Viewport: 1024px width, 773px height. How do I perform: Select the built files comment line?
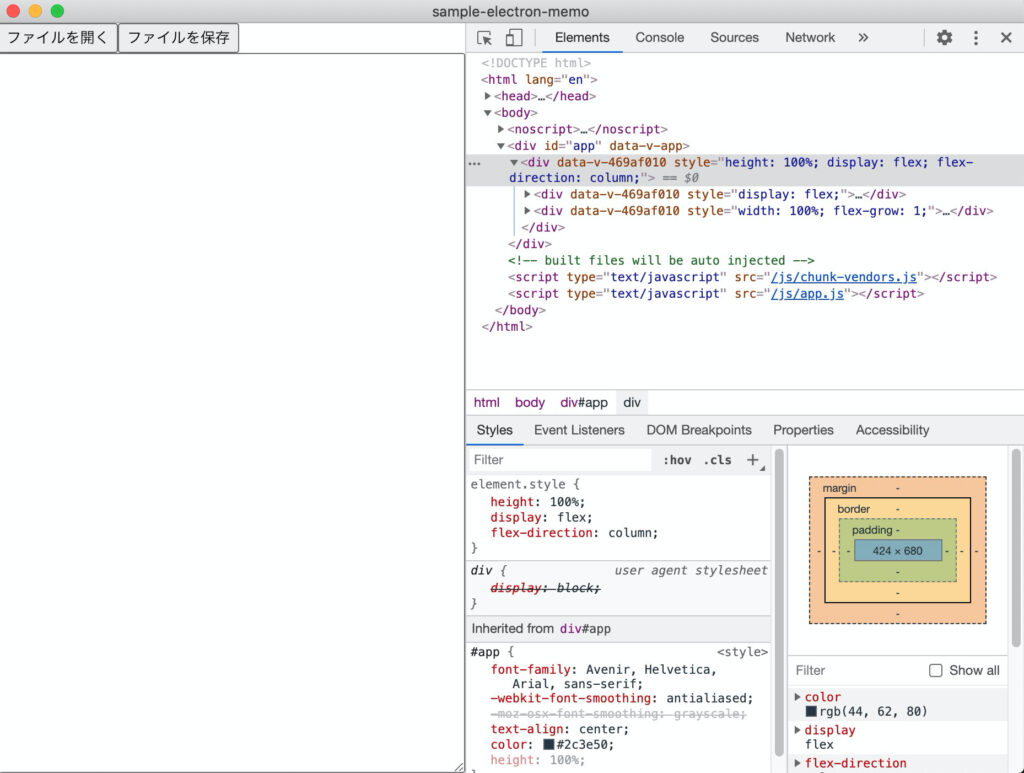[661, 260]
